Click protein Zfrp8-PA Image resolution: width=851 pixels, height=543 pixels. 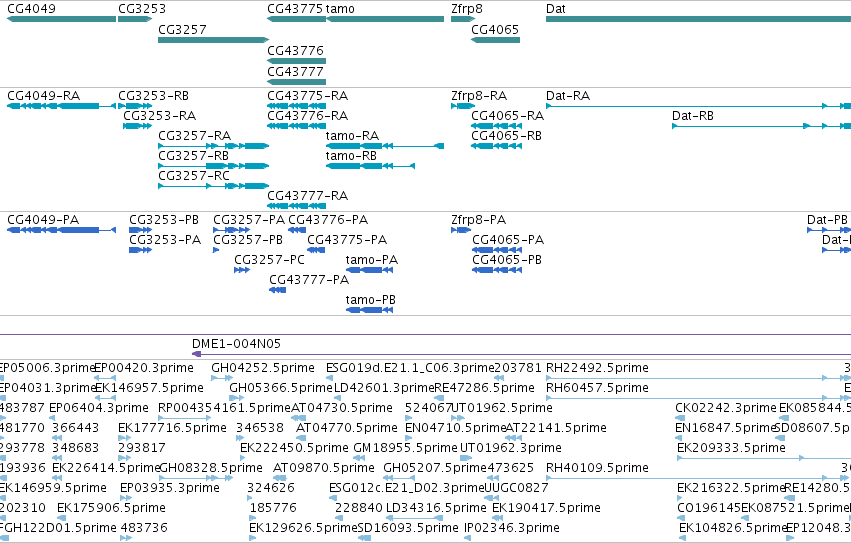pos(461,230)
